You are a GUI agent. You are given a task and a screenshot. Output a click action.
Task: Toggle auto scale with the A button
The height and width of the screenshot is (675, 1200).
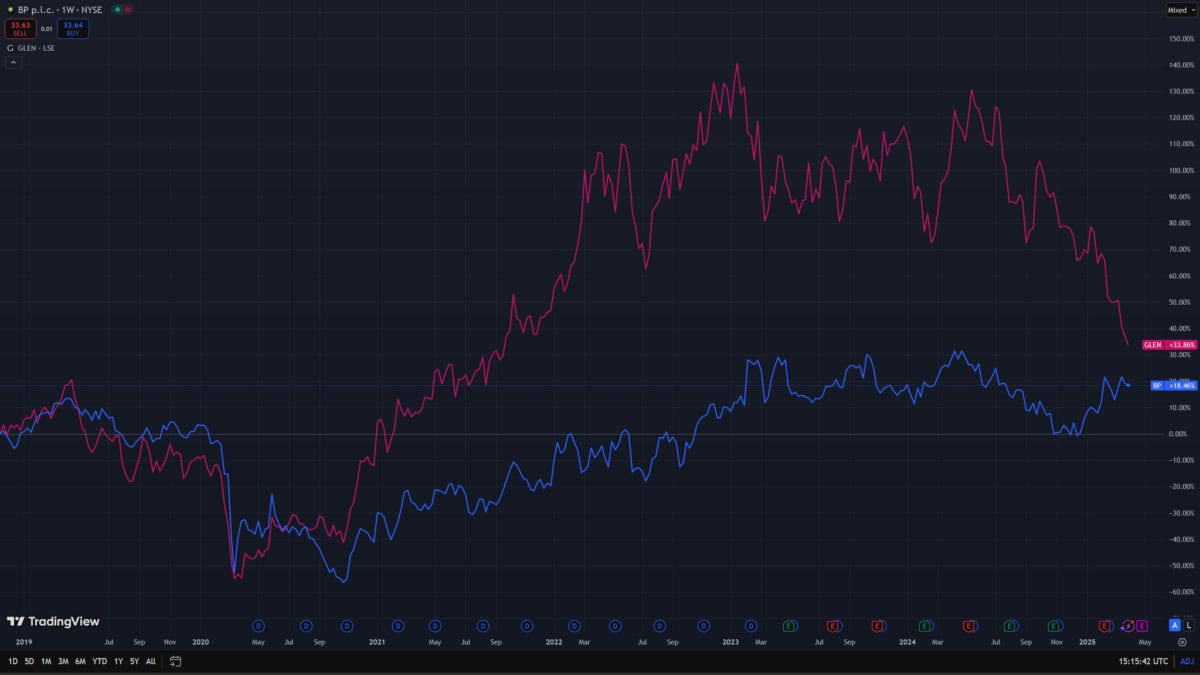[x=1174, y=625]
